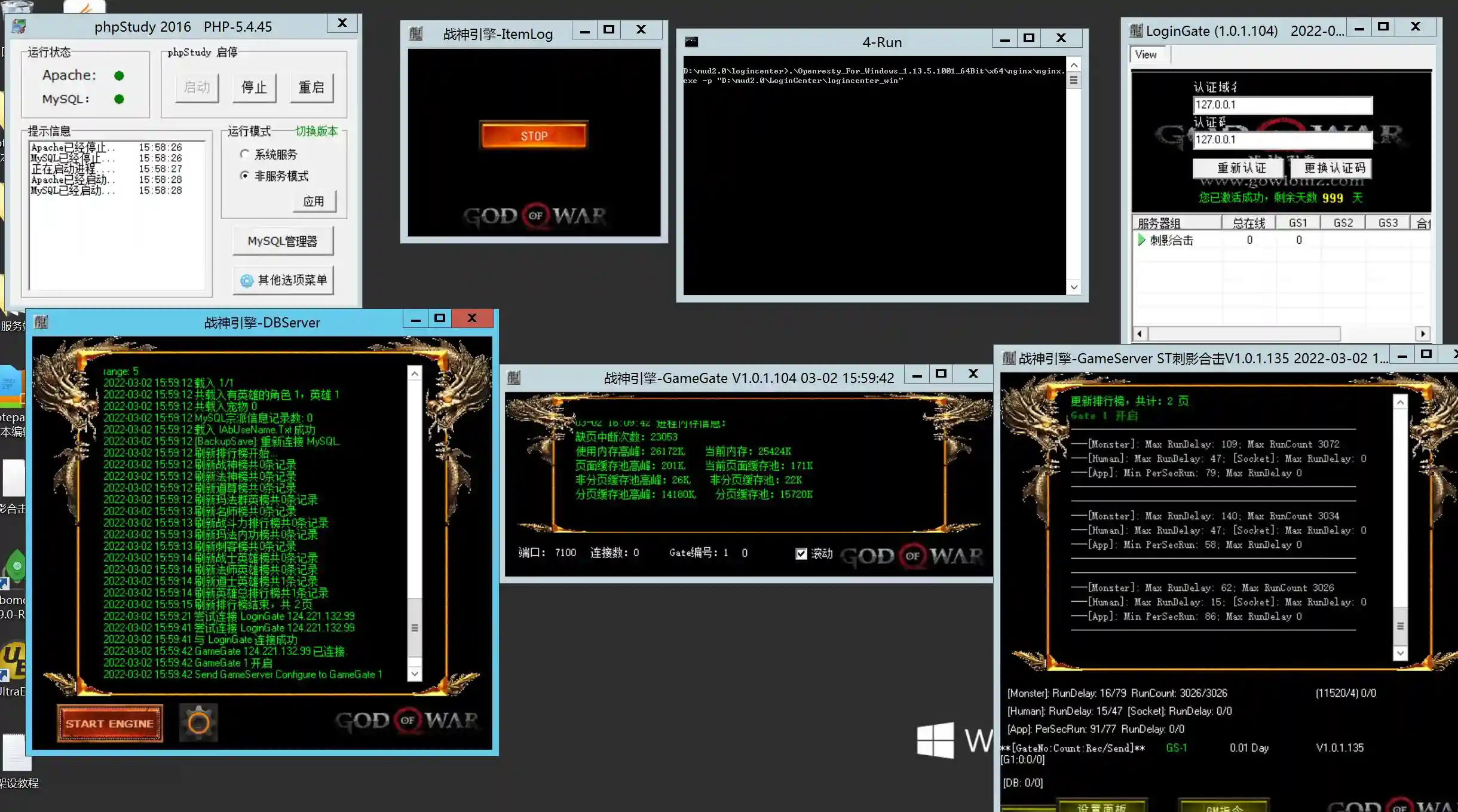Viewport: 1458px width, 812px height.
Task: Click LoginGate horizontal scroll left arrow
Action: click(1140, 333)
